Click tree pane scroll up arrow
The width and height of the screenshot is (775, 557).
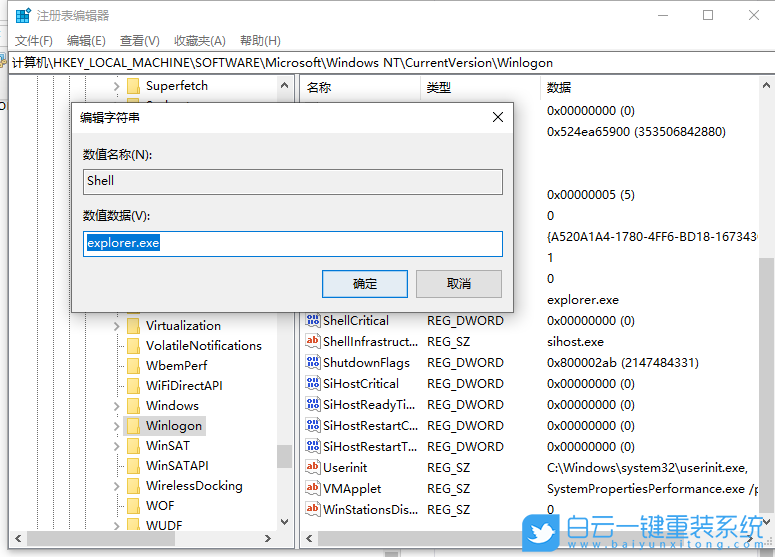pos(284,85)
